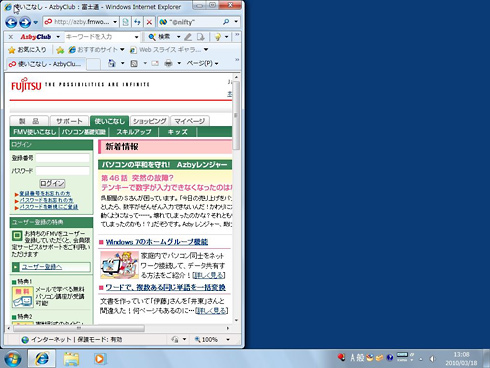Screen dimensions: 490x368
Task: Select the 使いこなし site tab
Action: (109, 121)
